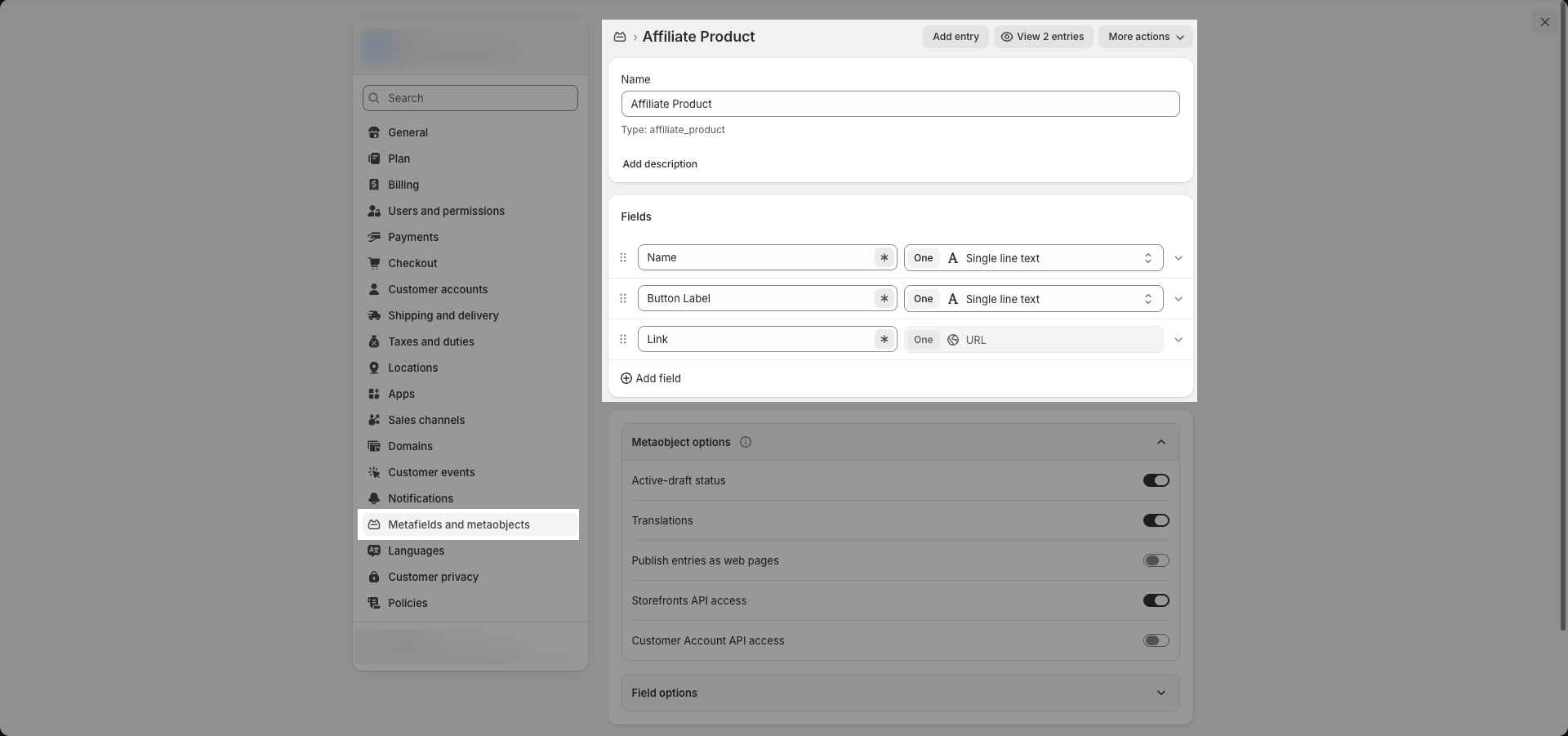This screenshot has width=1568, height=736.
Task: Open Shipping and delivery settings
Action: pos(443,315)
